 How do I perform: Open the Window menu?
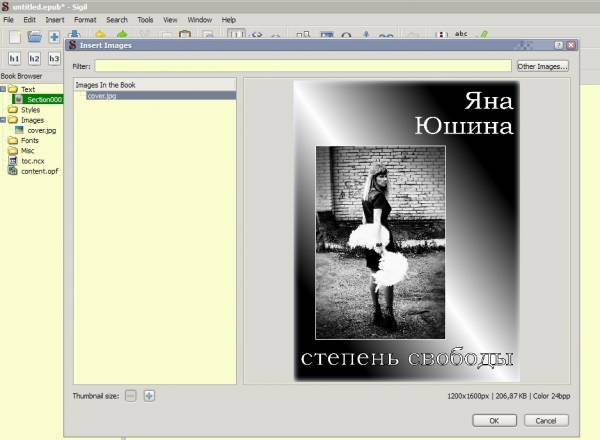click(200, 20)
